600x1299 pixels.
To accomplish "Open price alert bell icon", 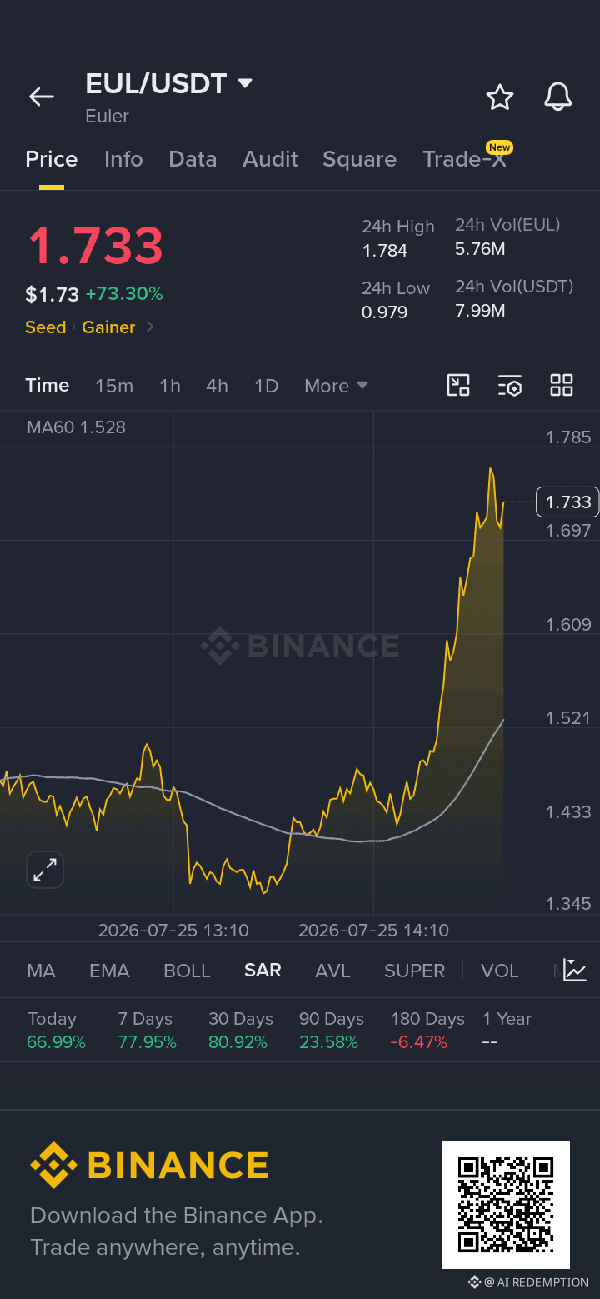I will click(558, 97).
